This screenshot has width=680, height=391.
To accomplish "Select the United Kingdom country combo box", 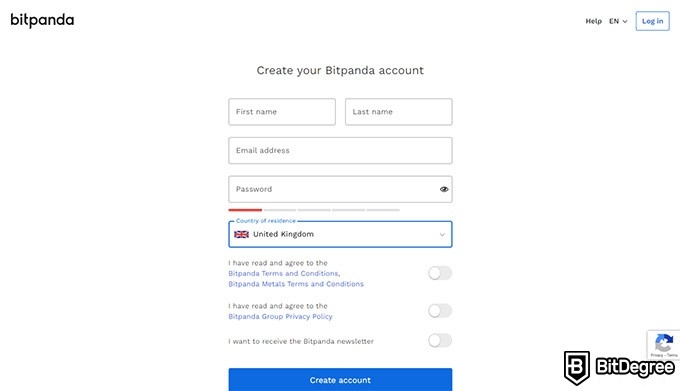I will coord(340,234).
